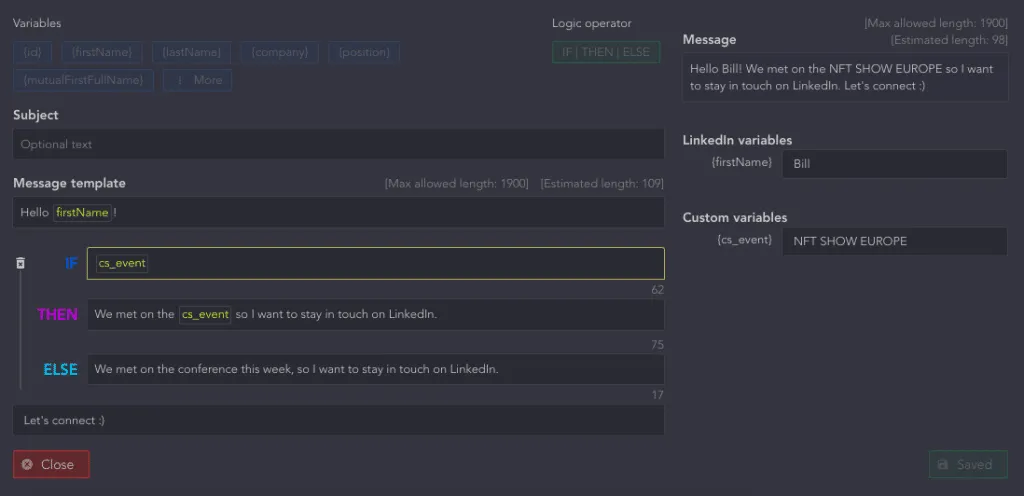Insert the {id} variable chip

coord(33,52)
